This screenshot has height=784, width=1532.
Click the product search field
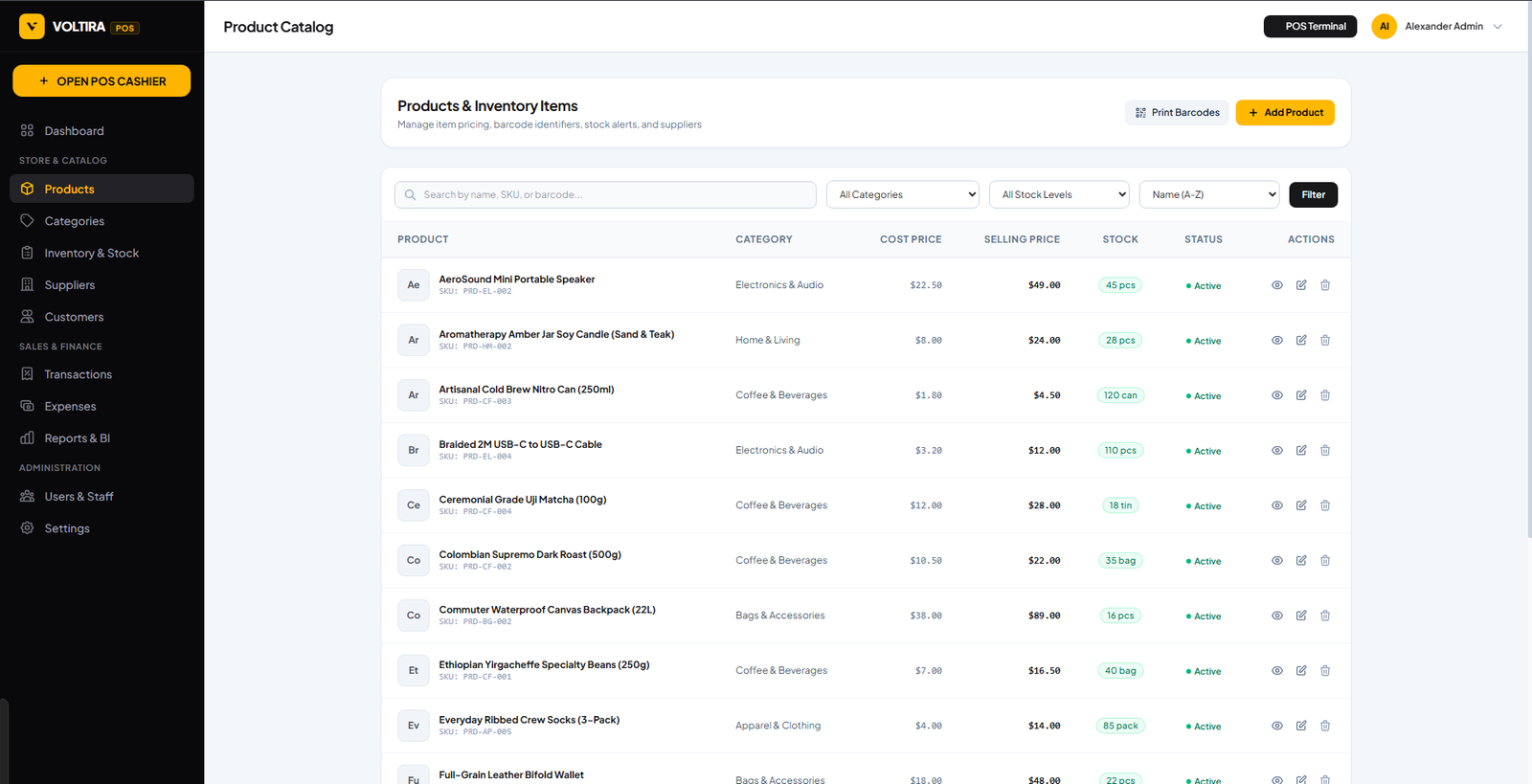[x=605, y=194]
